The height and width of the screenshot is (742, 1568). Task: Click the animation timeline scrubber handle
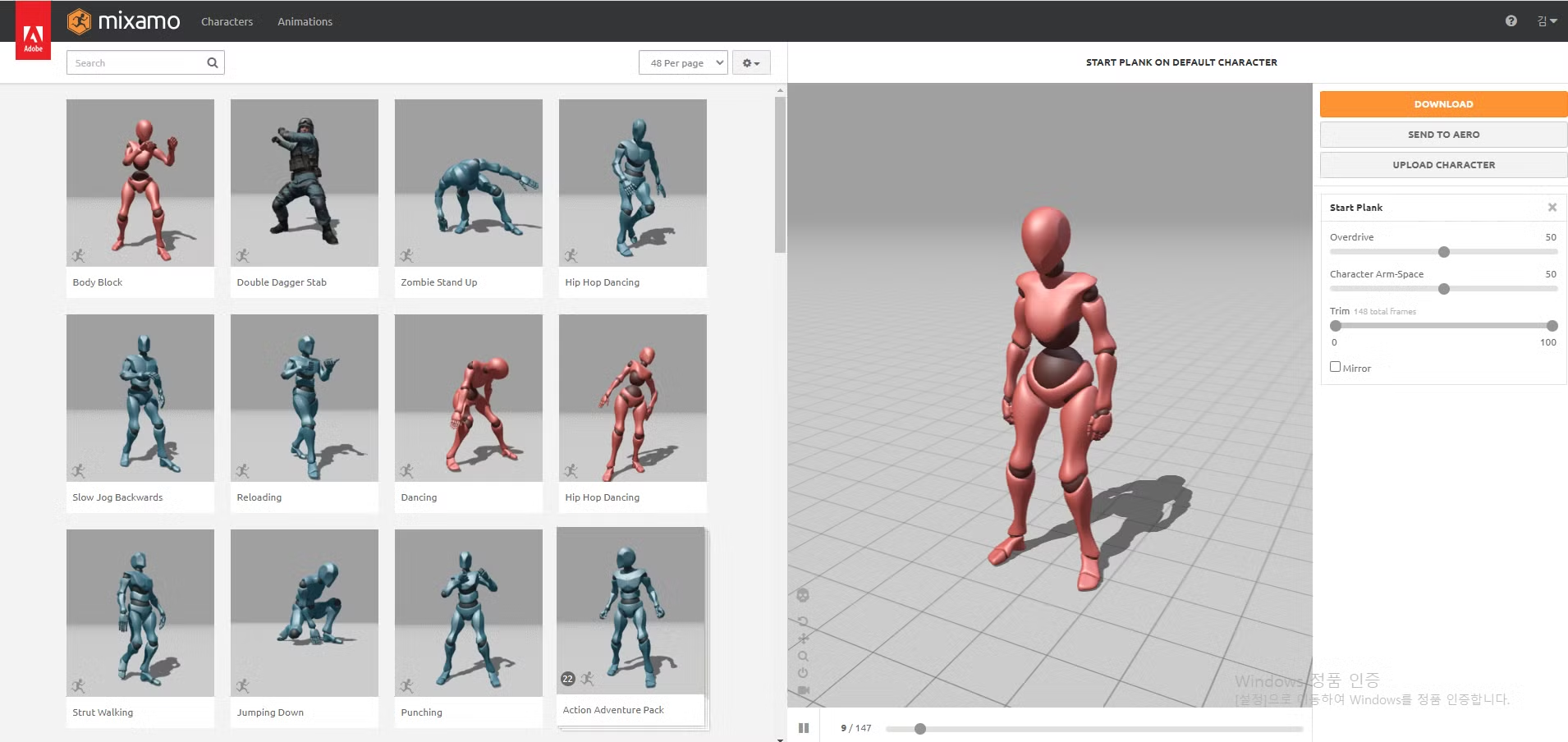(920, 729)
